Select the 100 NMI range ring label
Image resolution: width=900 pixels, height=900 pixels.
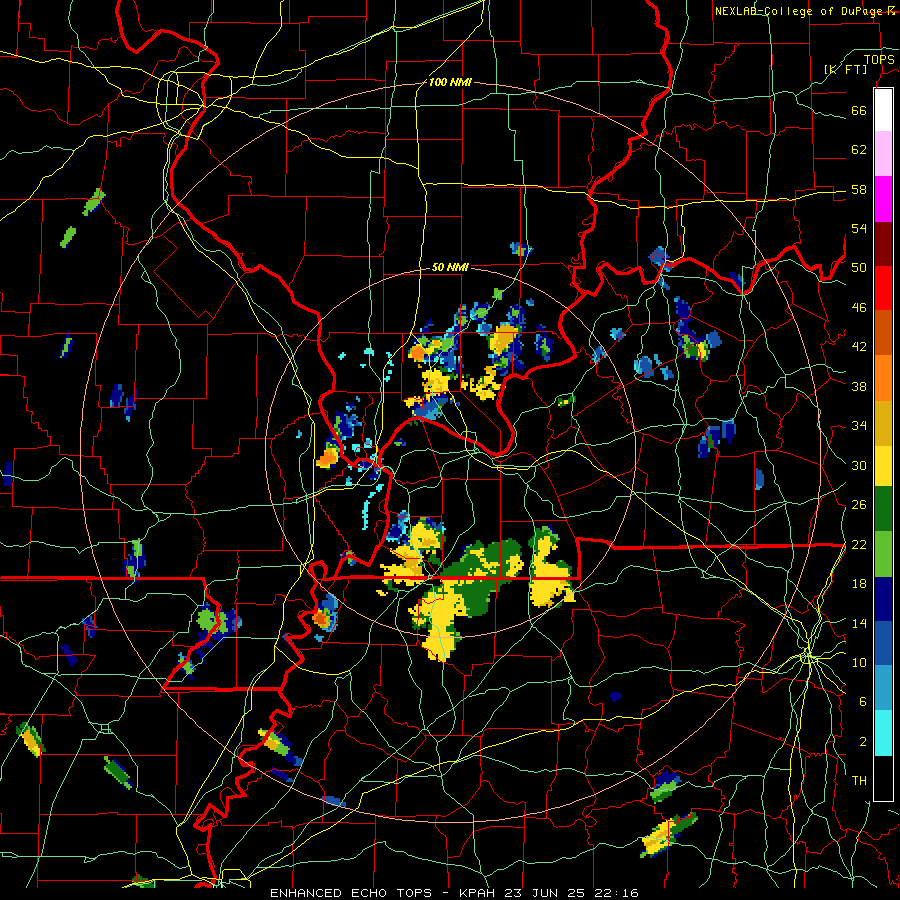point(450,83)
